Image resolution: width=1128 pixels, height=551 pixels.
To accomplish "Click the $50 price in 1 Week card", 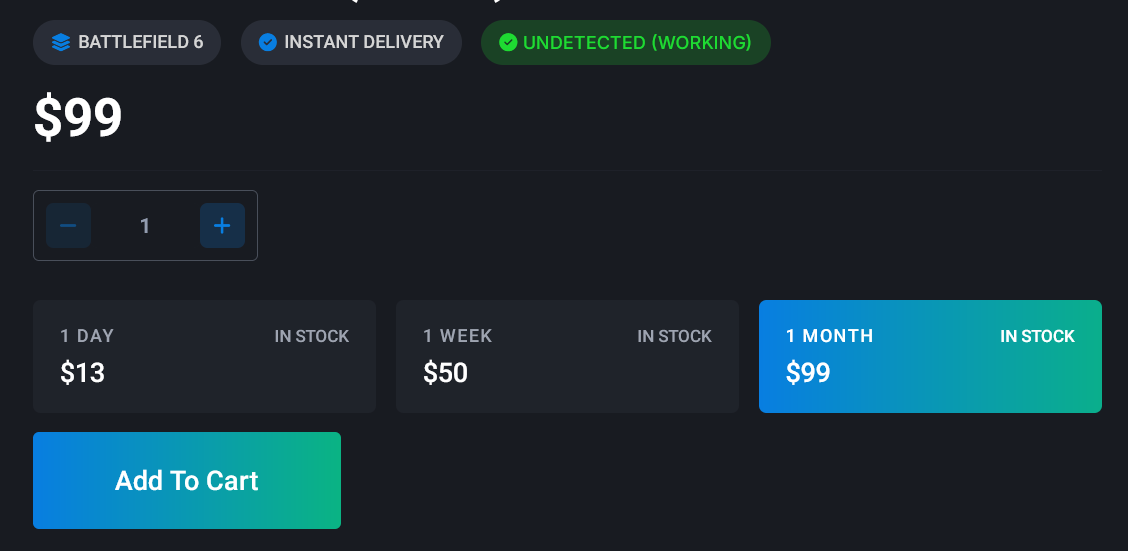I will (445, 373).
